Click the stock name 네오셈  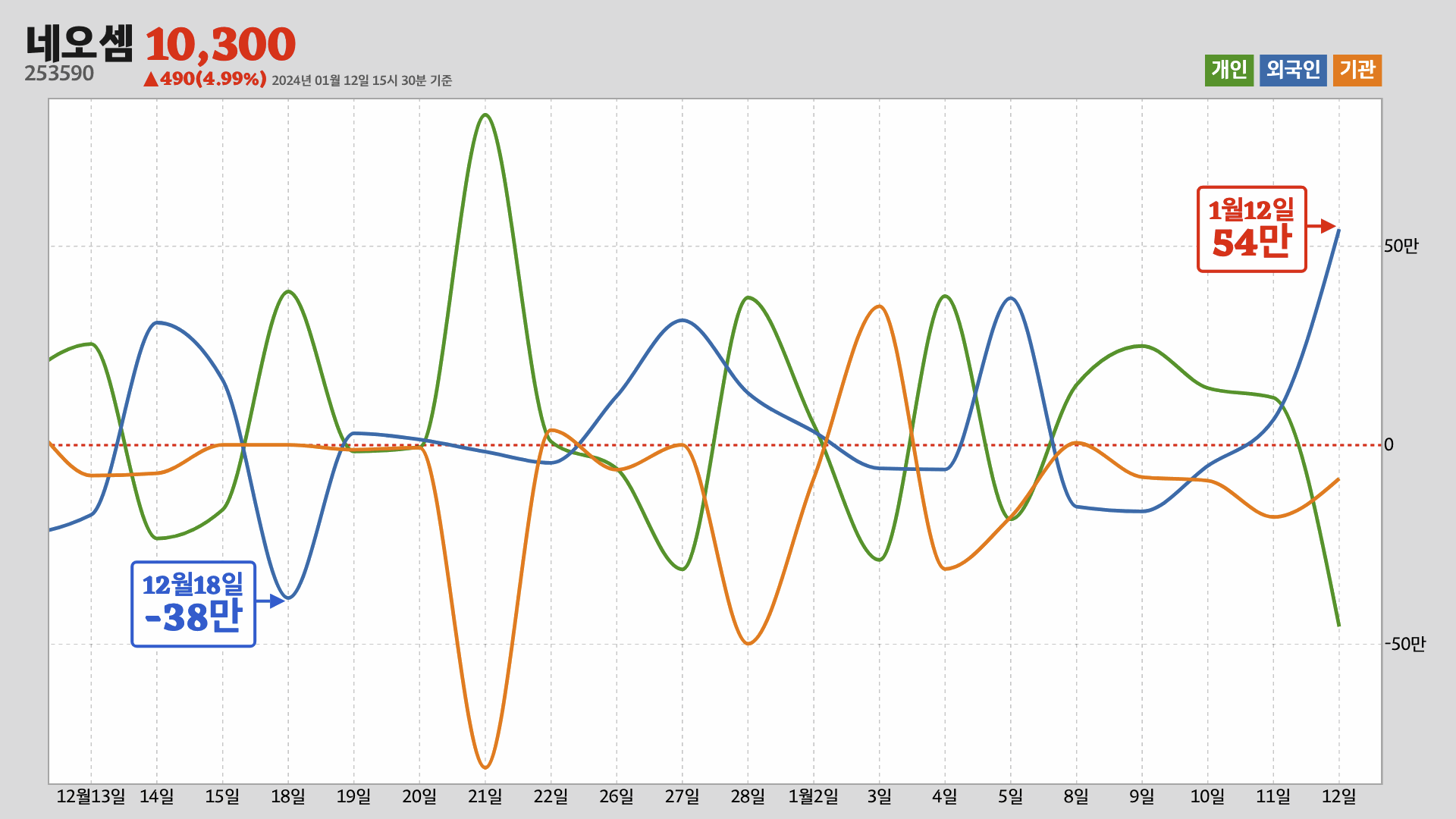[x=80, y=42]
